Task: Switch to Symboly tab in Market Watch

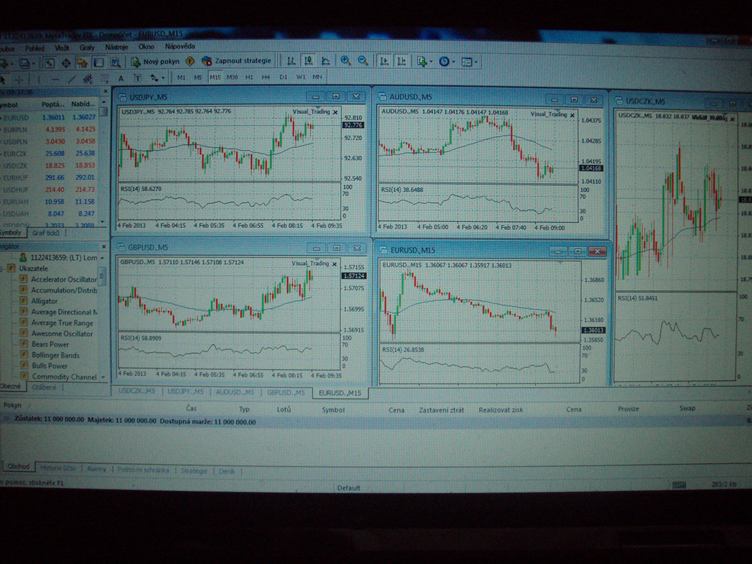Action: [x=11, y=233]
